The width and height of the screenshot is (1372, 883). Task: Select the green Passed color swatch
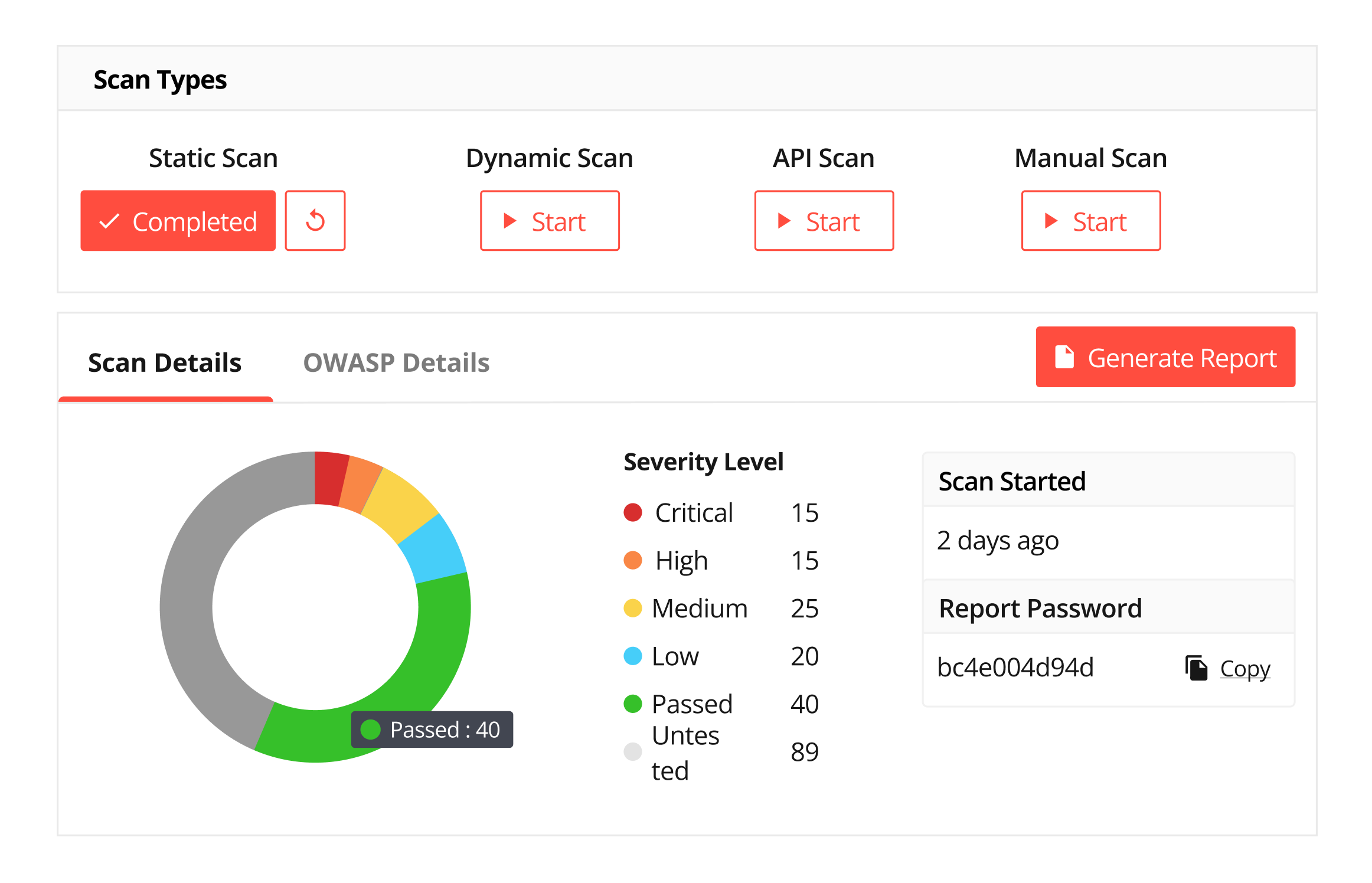click(x=632, y=704)
